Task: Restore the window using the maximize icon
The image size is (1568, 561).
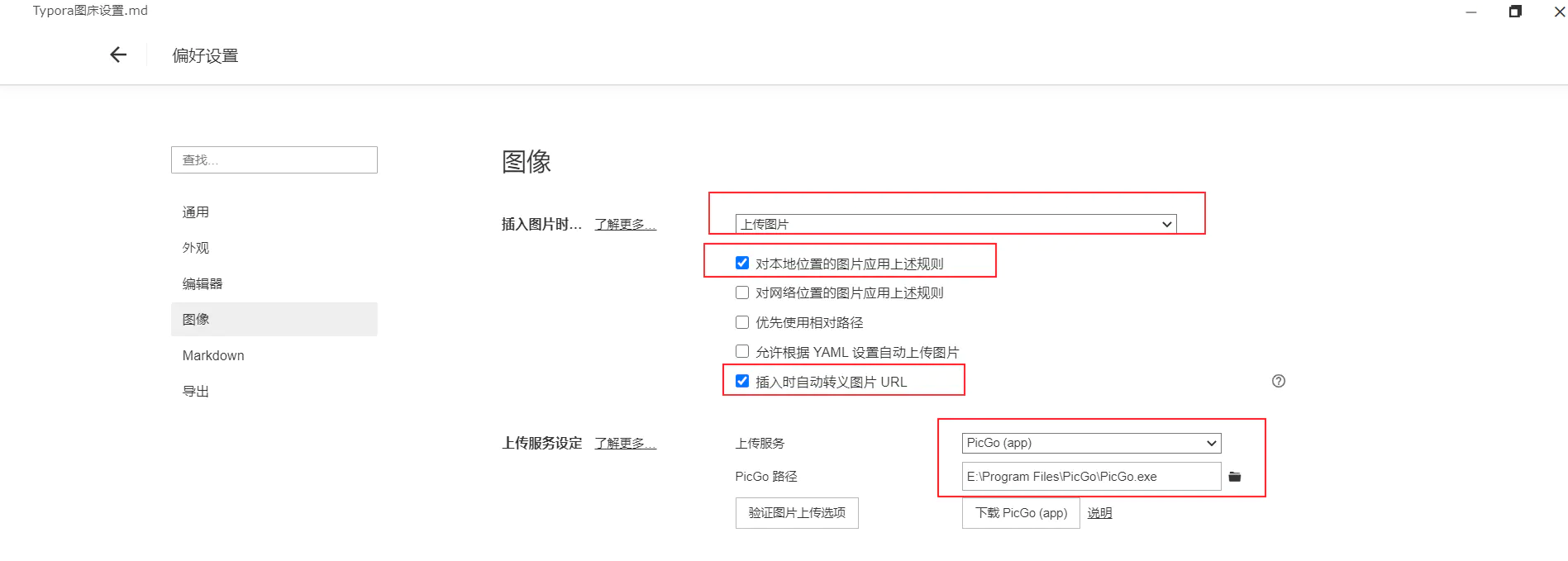Action: (1515, 12)
